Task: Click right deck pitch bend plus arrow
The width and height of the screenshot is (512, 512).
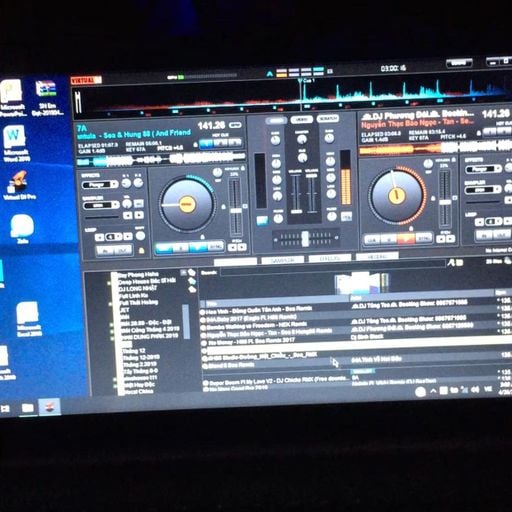Action: [x=451, y=238]
